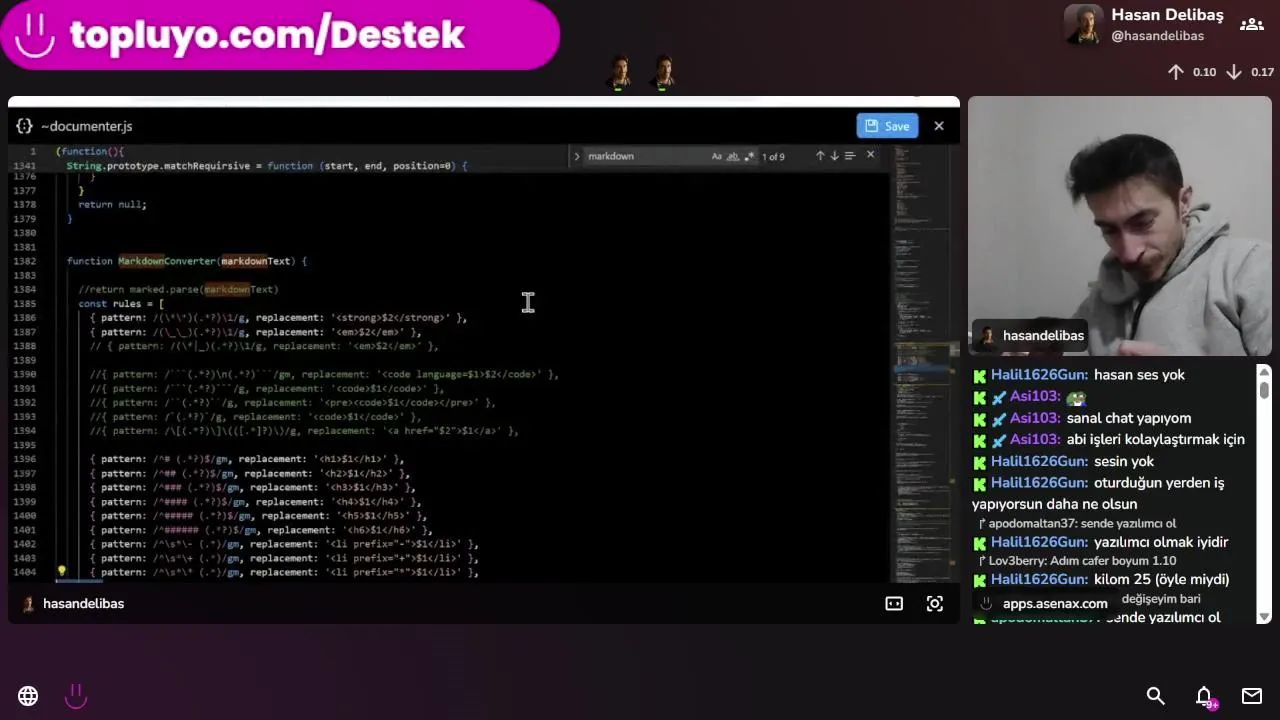Screen dimensions: 1280x720
Task: Open the viewers group icon next to Hasan Delibaş
Action: click(x=1251, y=25)
